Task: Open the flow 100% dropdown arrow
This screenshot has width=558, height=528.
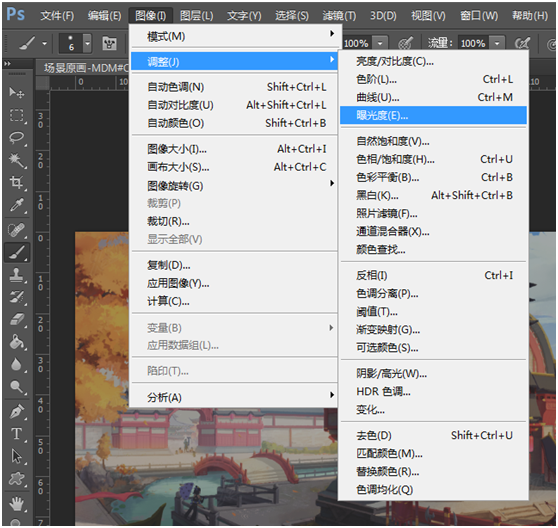Action: pos(497,43)
